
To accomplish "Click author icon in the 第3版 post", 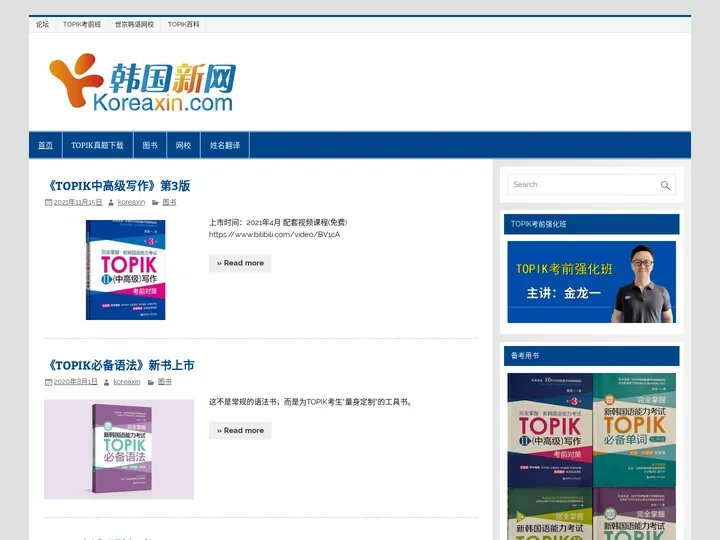I will 111,202.
